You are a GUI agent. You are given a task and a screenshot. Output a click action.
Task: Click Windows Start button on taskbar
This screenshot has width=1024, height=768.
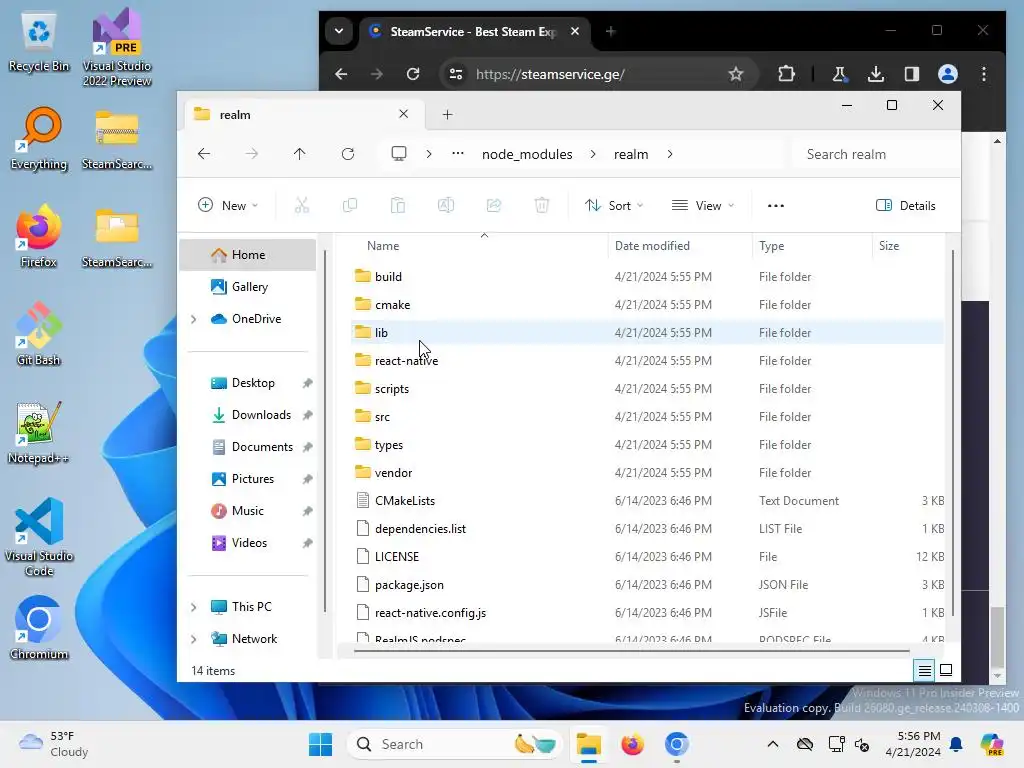(x=320, y=744)
